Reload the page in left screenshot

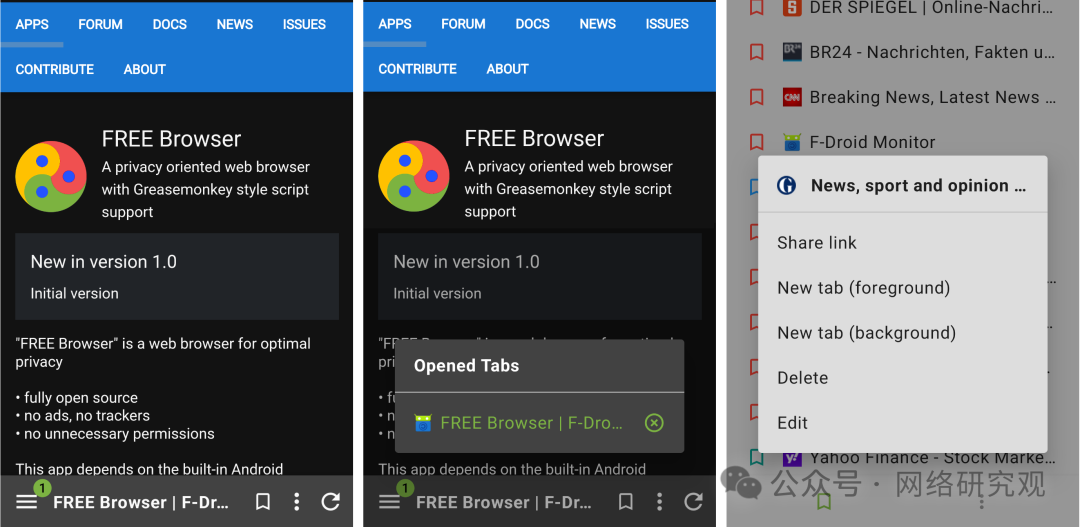331,502
